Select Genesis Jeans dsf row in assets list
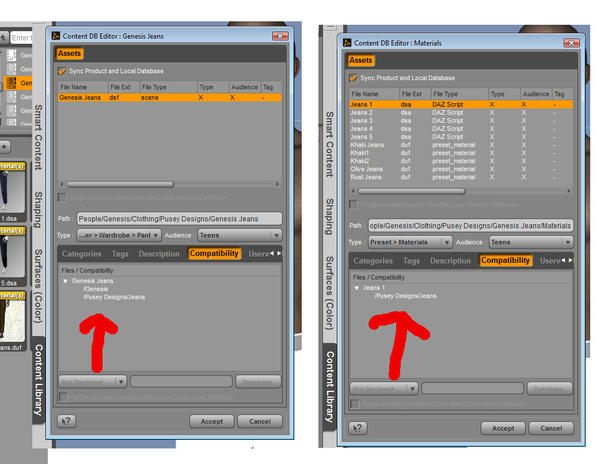 point(170,98)
